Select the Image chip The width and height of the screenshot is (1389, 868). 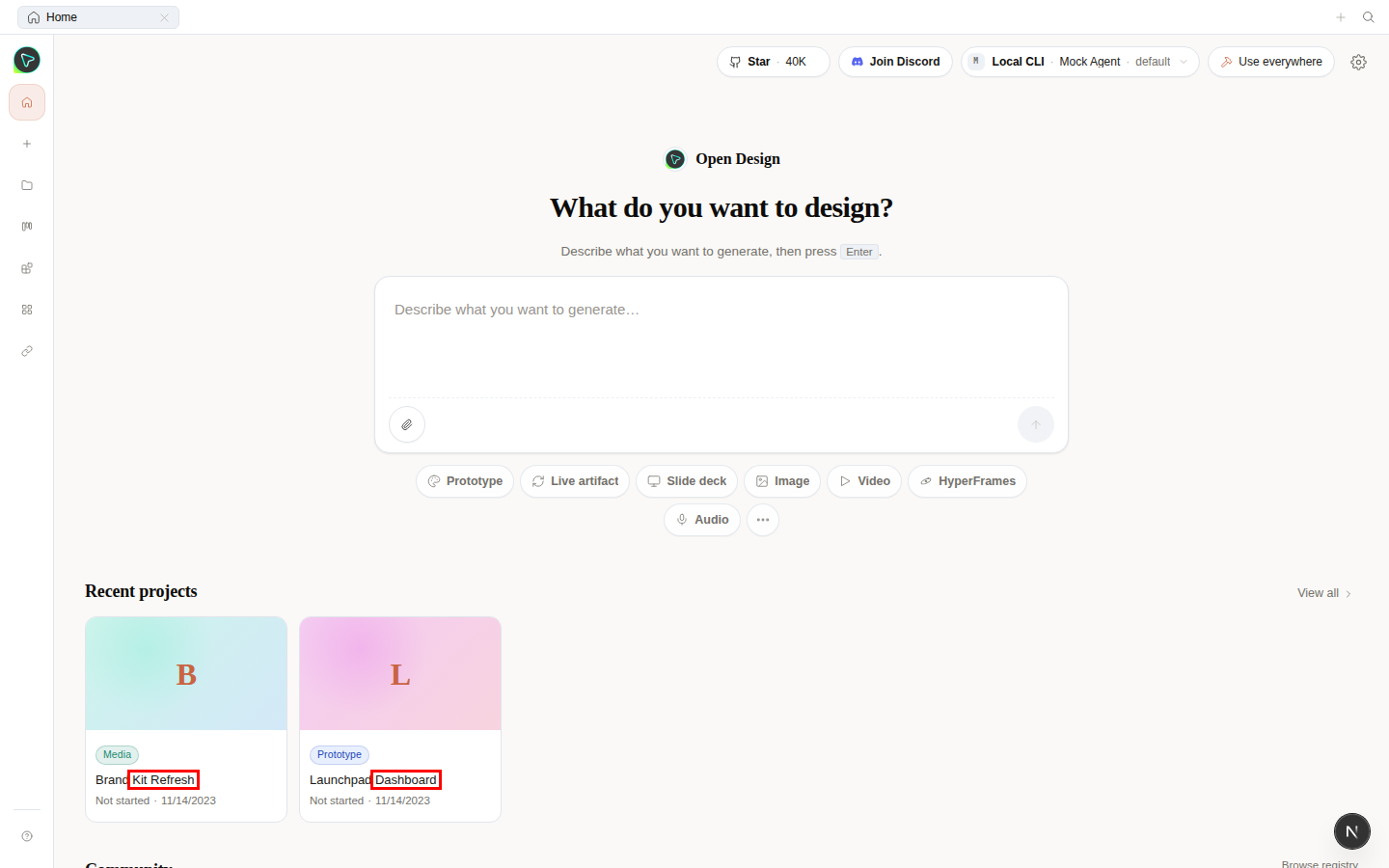pos(782,481)
